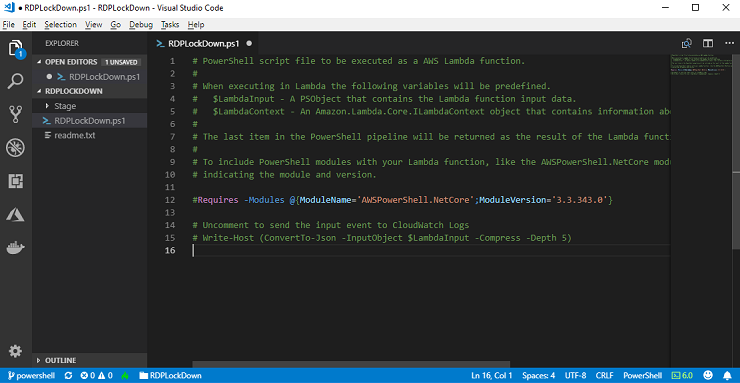Split the editor with the split icon

pyautogui.click(x=707, y=43)
